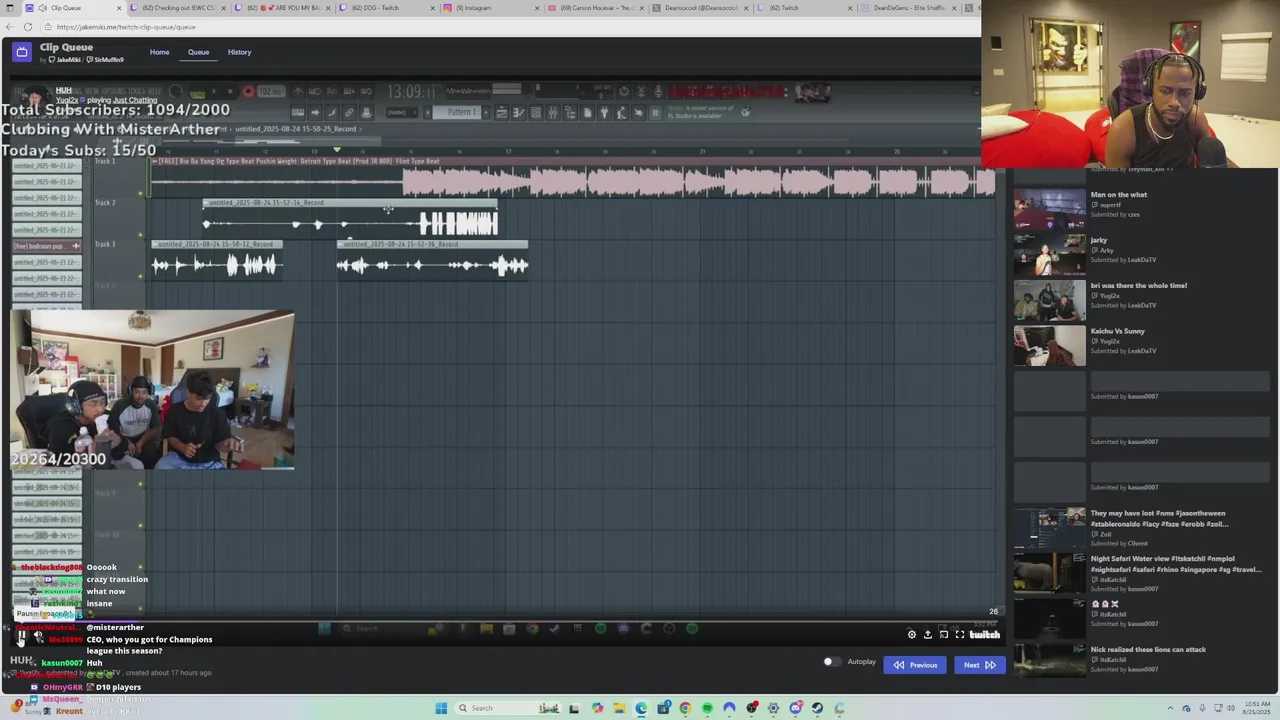Open the 'They may have lost #nms' clip title
This screenshot has width=1280, height=720.
1159,518
